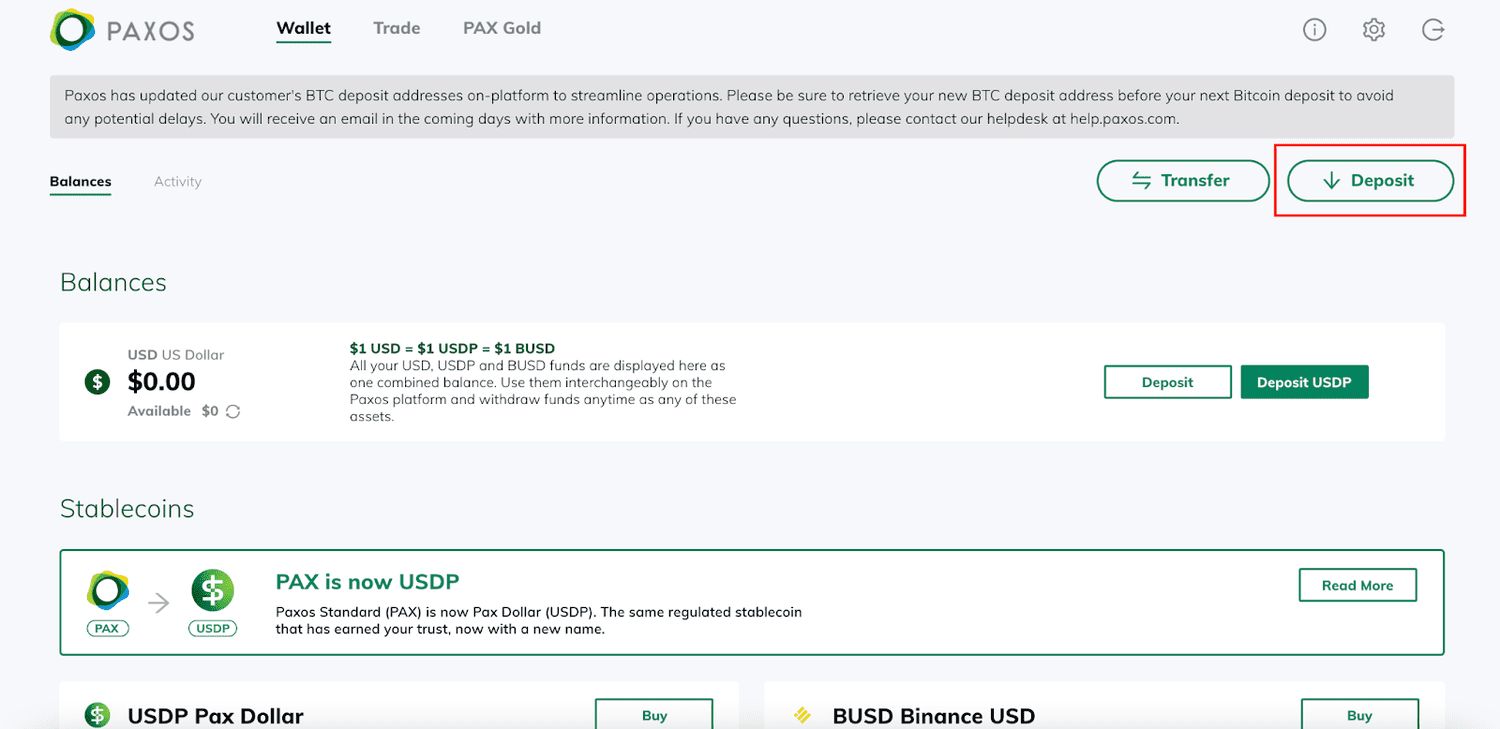Click Deposit in the USD balance row

point(1168,382)
